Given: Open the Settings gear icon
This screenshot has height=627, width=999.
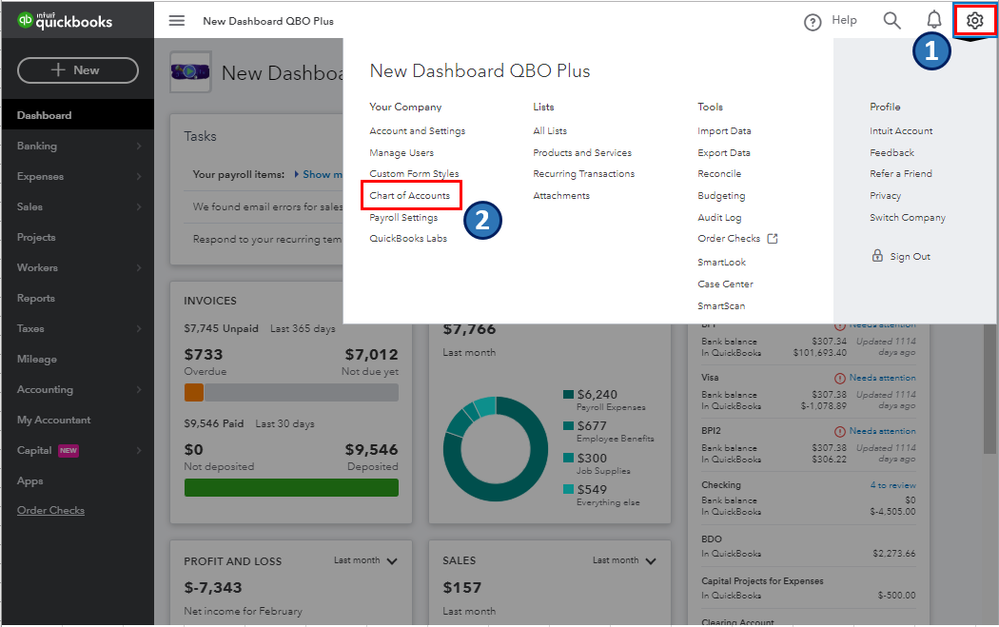Looking at the screenshot, I should pyautogui.click(x=974, y=20).
